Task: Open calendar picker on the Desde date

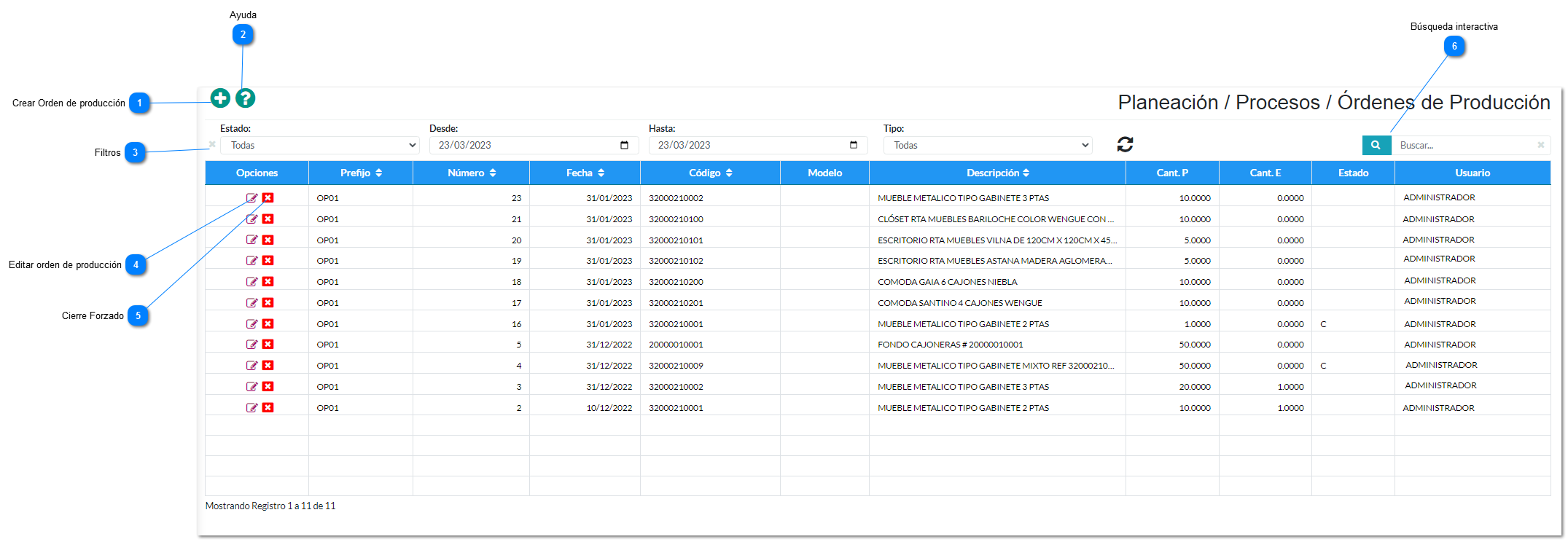Action: [624, 145]
